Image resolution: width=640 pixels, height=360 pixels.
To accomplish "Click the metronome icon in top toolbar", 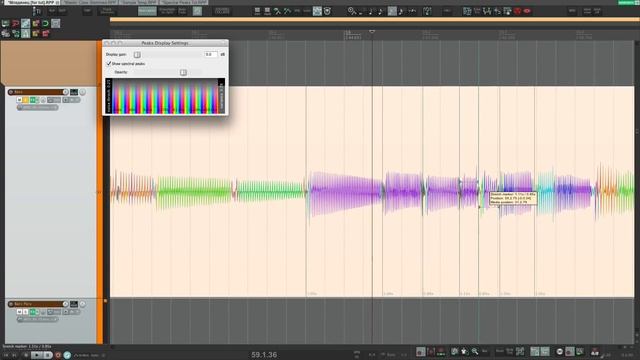I will pos(327,11).
